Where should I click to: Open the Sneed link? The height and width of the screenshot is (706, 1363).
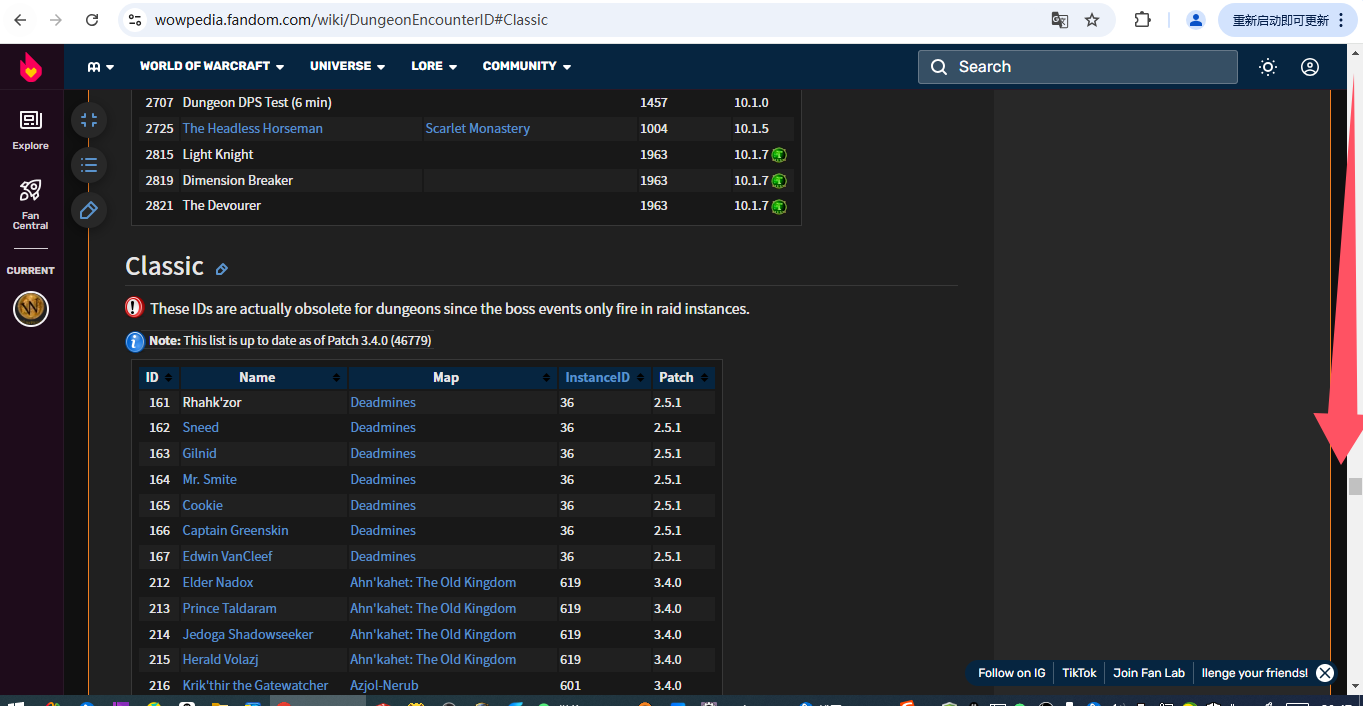[200, 428]
